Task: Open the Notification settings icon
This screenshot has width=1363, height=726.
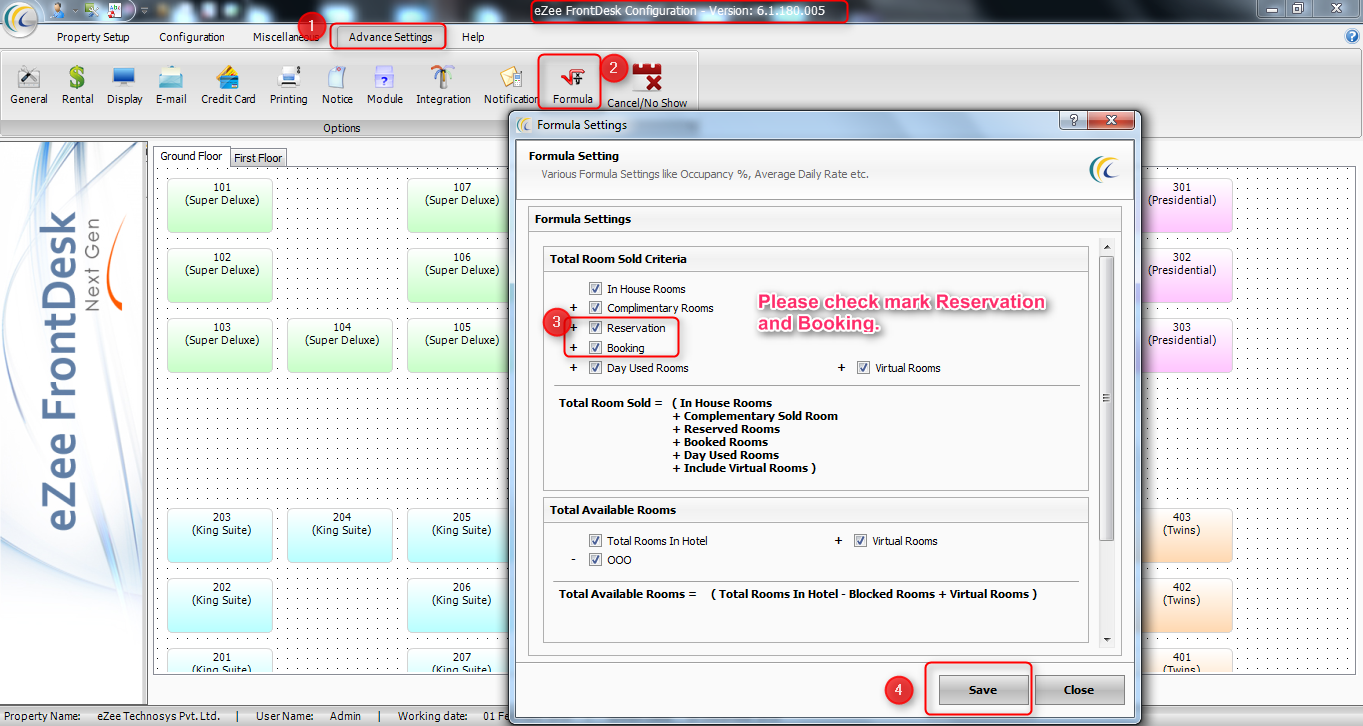Action: click(x=511, y=85)
